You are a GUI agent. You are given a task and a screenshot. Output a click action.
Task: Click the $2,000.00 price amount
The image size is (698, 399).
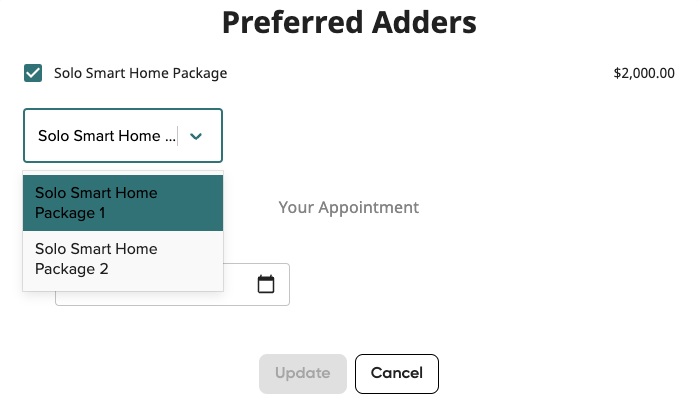(644, 73)
